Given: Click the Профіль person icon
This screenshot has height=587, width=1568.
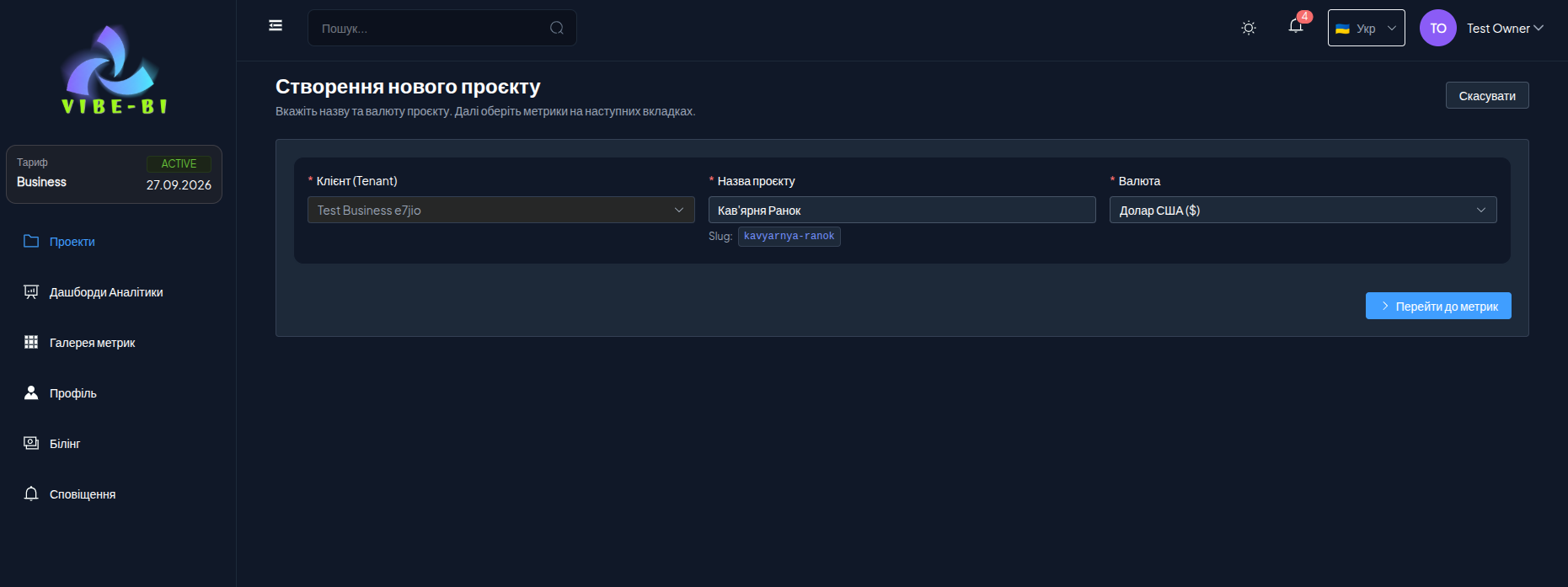Looking at the screenshot, I should [x=31, y=392].
